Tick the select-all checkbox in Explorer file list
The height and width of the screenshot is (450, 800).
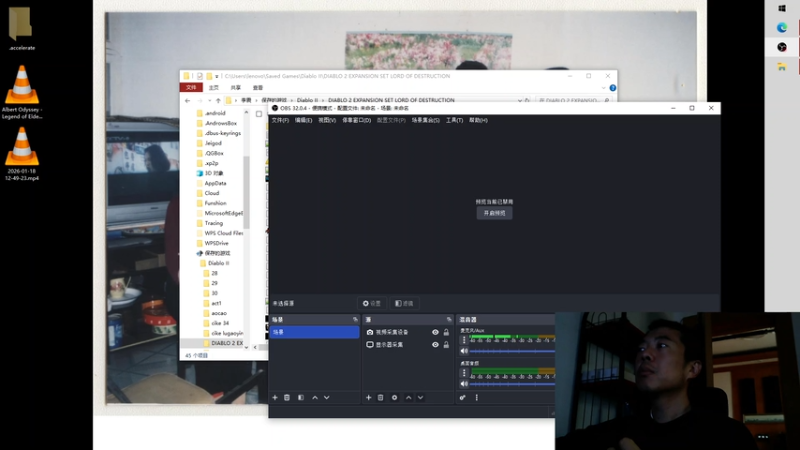click(259, 114)
